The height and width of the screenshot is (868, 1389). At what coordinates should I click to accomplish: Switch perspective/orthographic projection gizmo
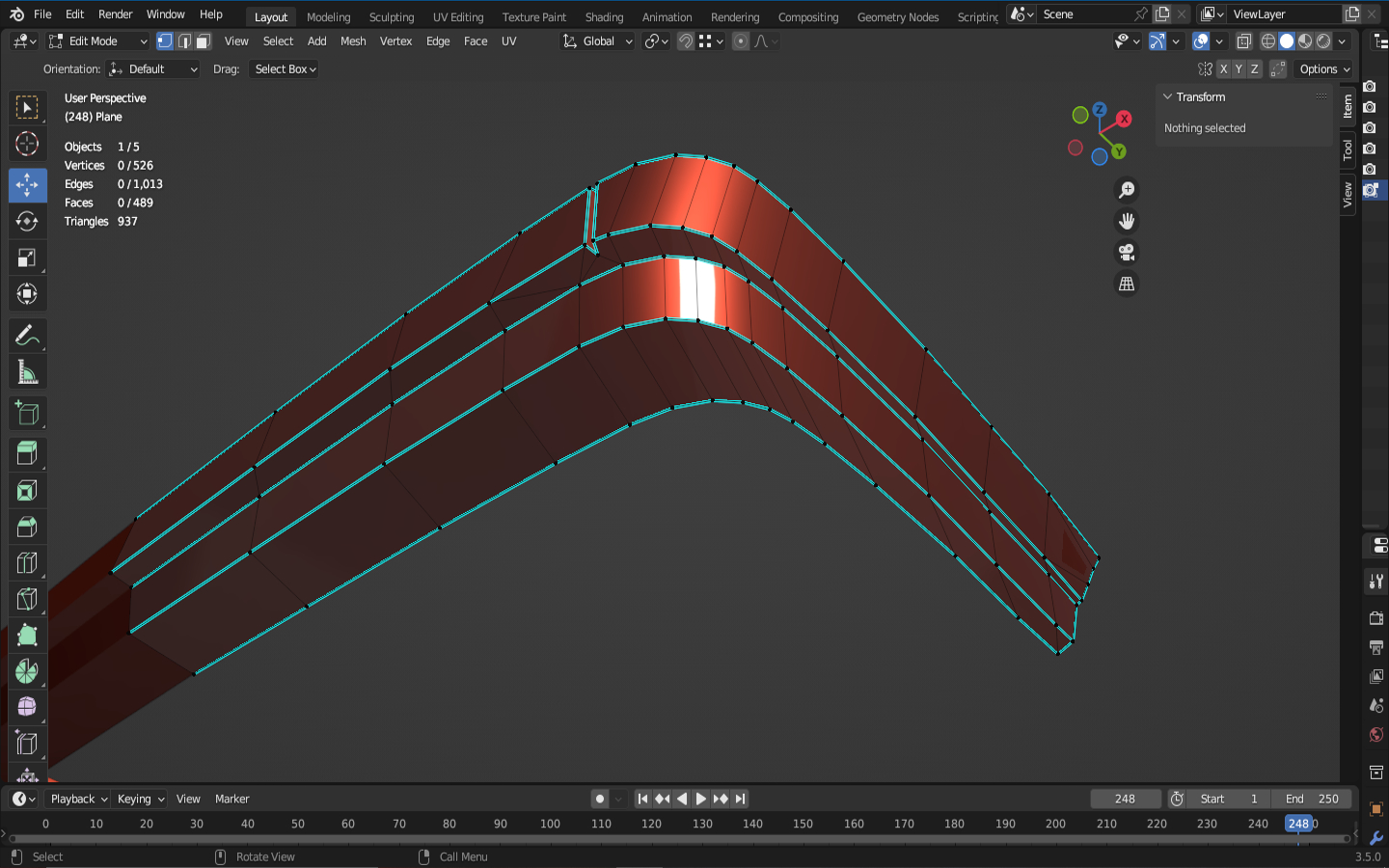(x=1126, y=284)
